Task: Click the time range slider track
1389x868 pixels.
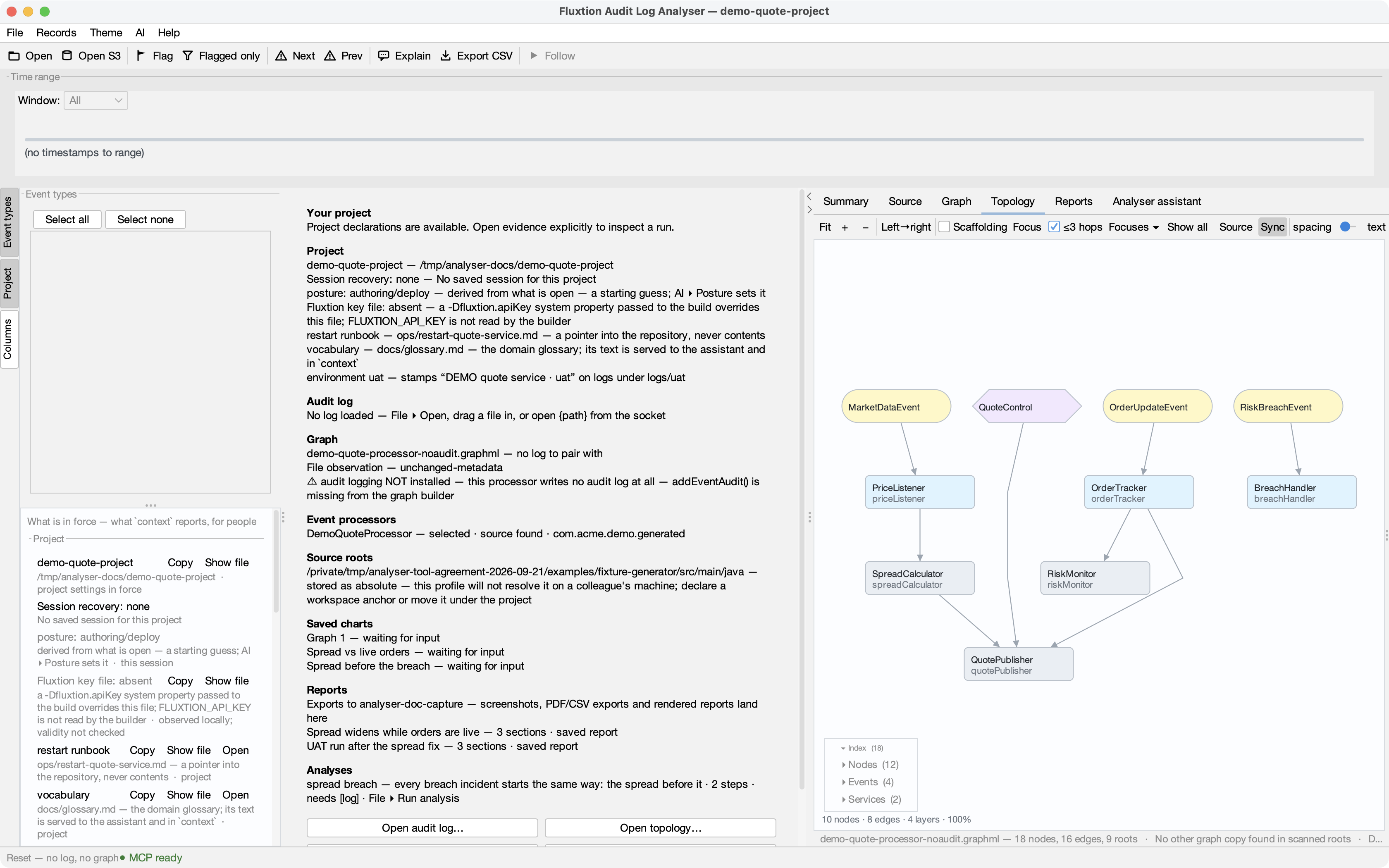Action: (x=694, y=140)
